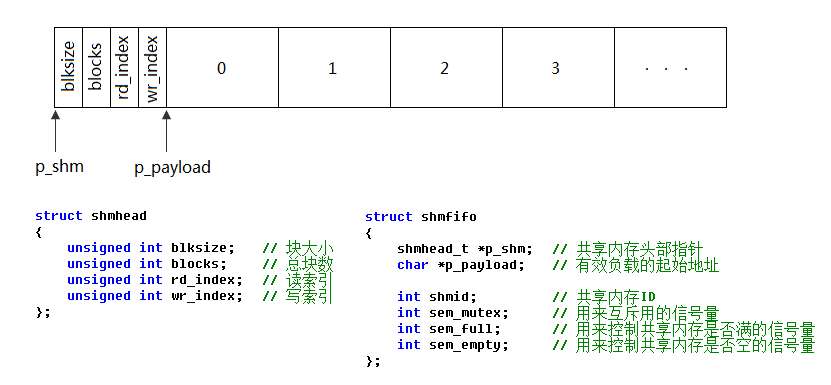Click the '// 共享内存ID' comment
This screenshot has height=385, width=831.
click(605, 297)
